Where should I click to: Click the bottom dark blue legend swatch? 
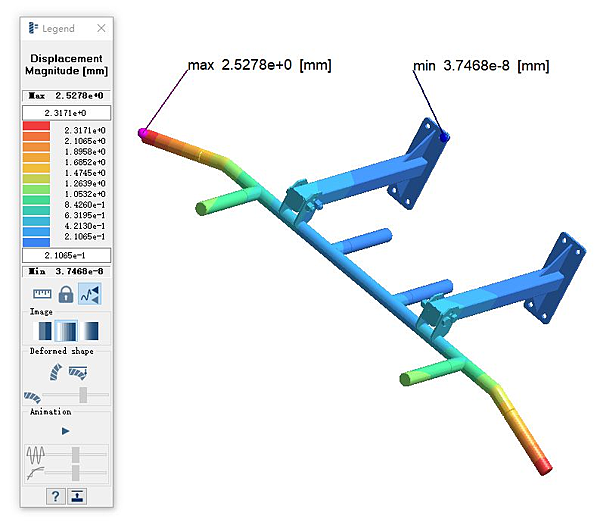36,242
